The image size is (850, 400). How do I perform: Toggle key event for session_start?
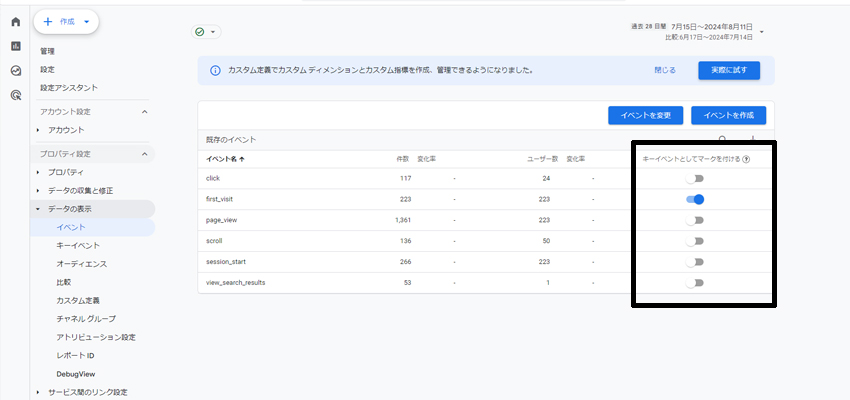click(x=694, y=262)
